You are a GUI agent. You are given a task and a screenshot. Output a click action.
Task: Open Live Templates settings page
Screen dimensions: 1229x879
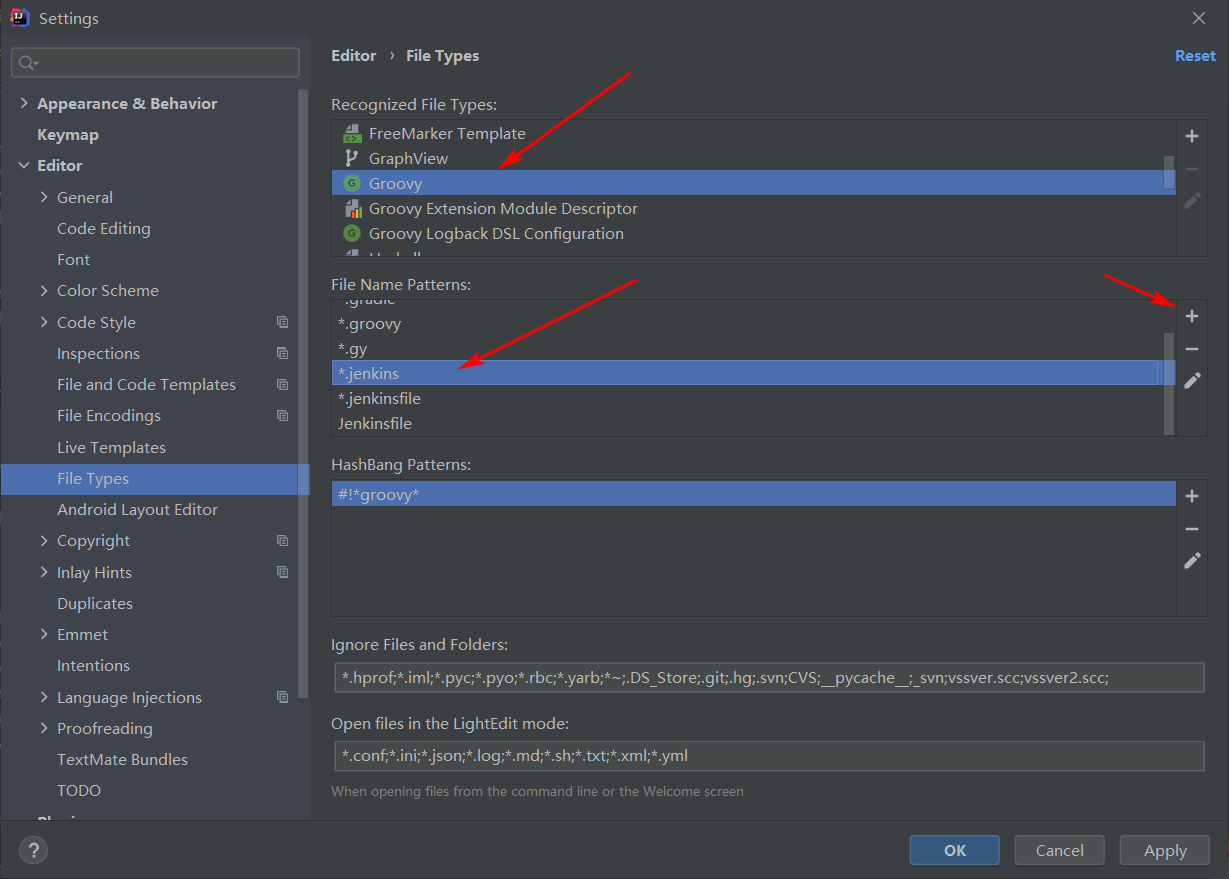111,448
